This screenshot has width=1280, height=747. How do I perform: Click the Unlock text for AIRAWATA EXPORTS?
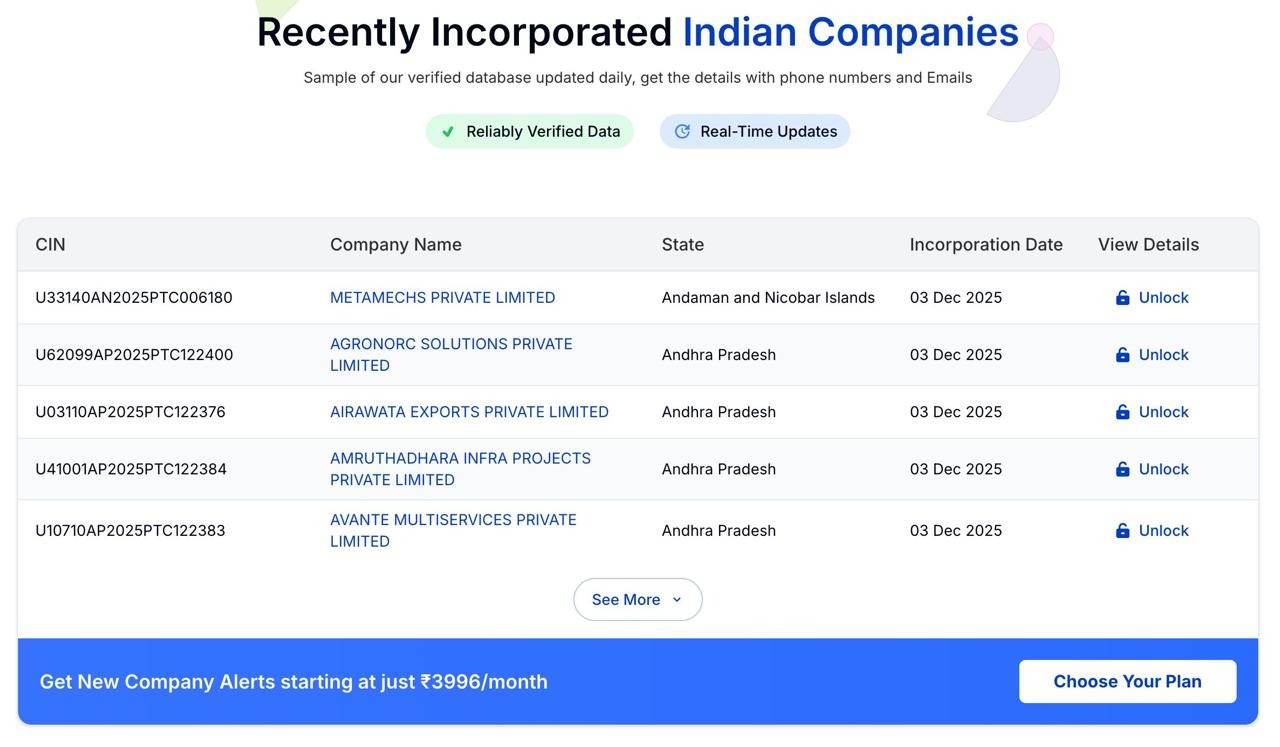1163,412
